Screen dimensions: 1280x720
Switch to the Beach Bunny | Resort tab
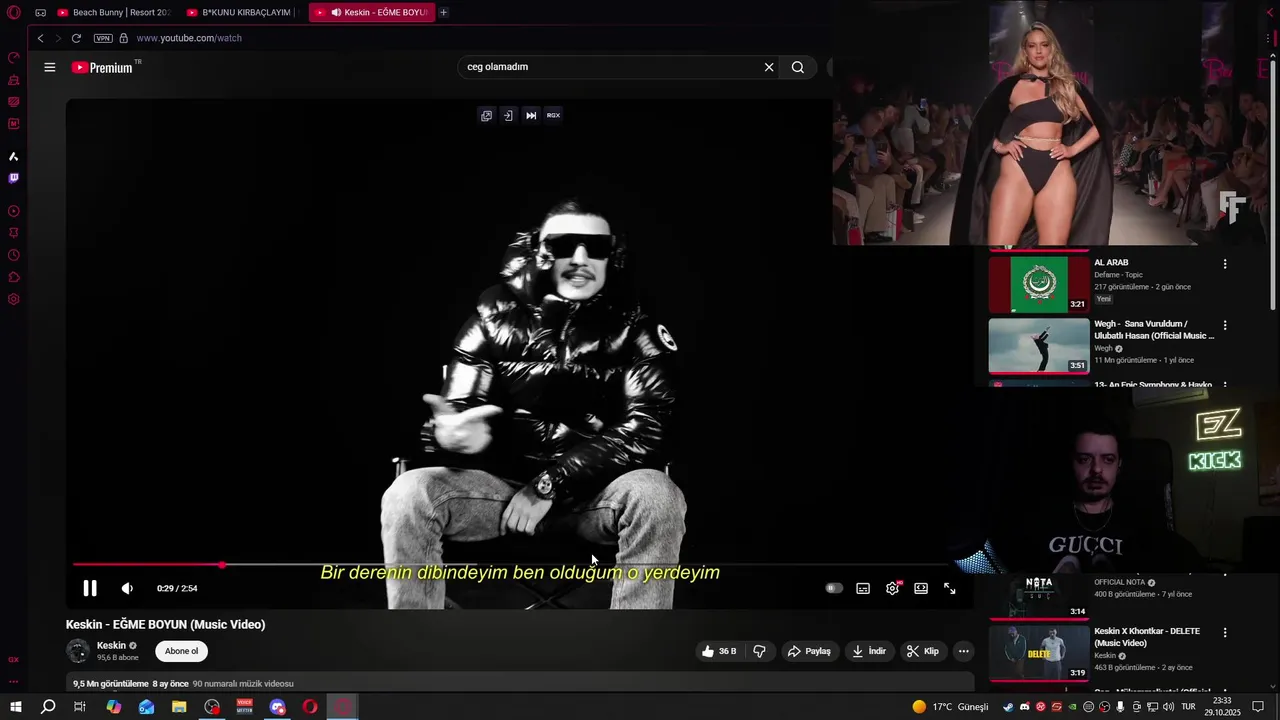[113, 12]
